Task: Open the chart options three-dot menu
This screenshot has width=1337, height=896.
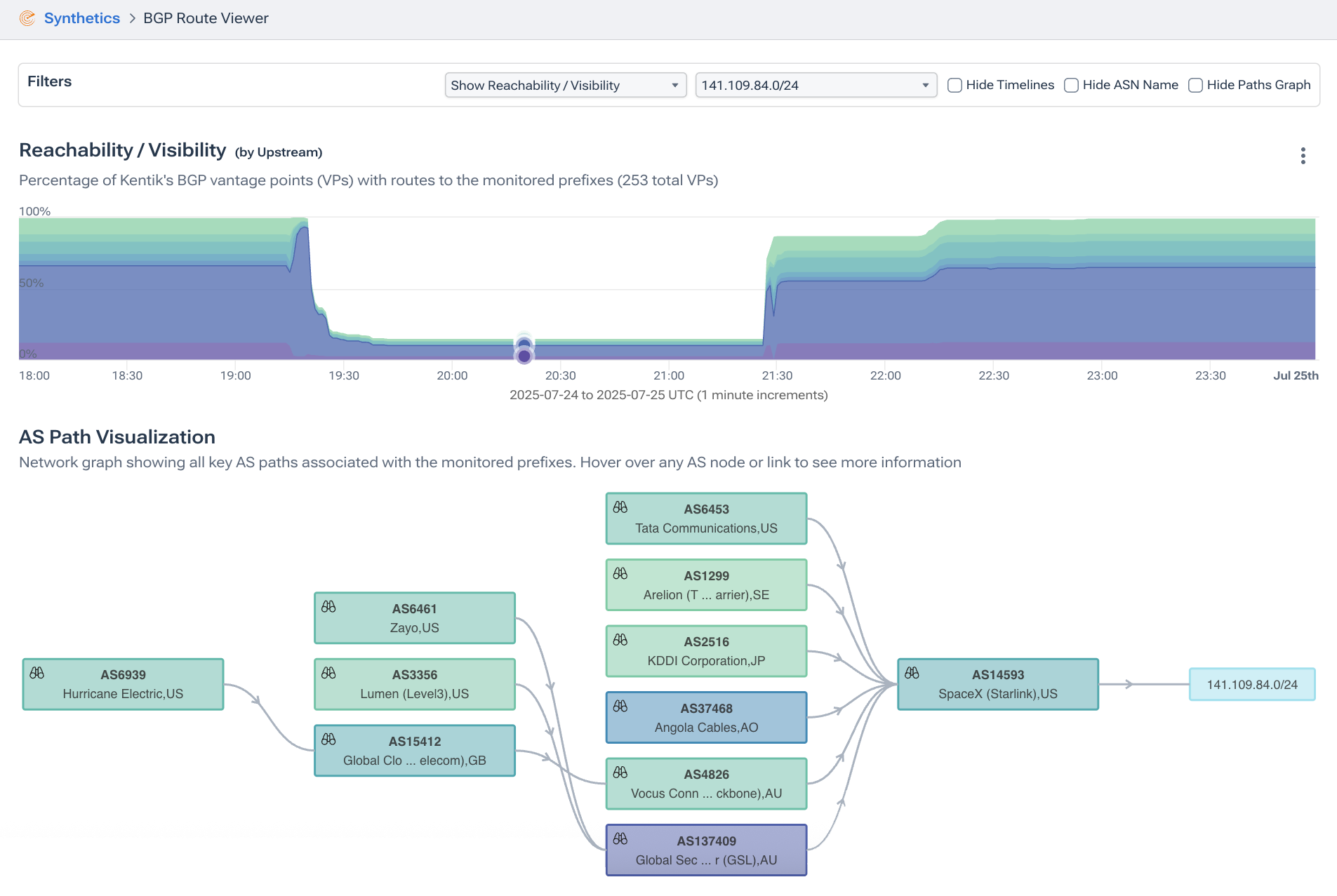Action: tap(1303, 156)
